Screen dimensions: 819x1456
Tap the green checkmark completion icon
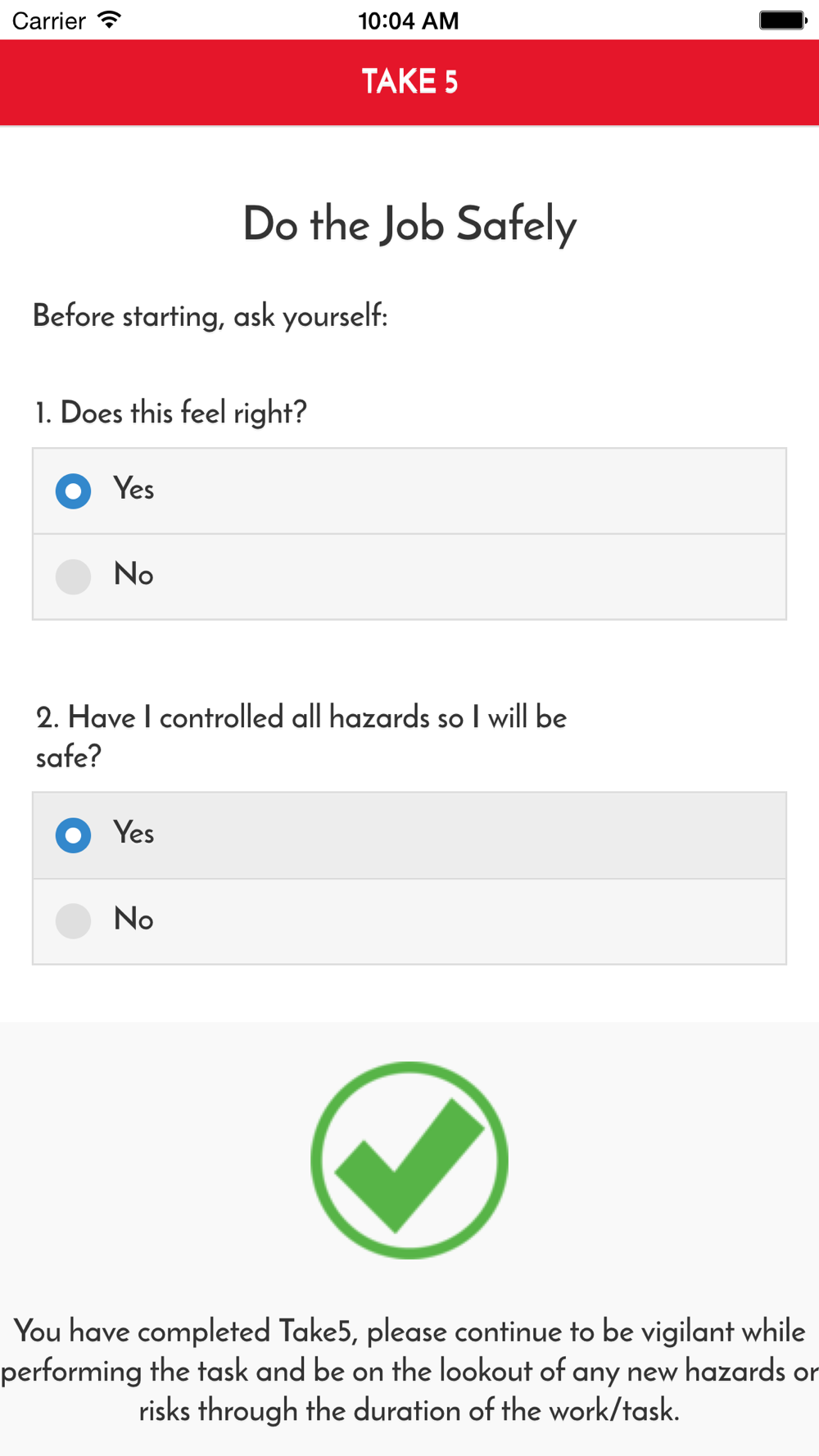(x=409, y=1160)
